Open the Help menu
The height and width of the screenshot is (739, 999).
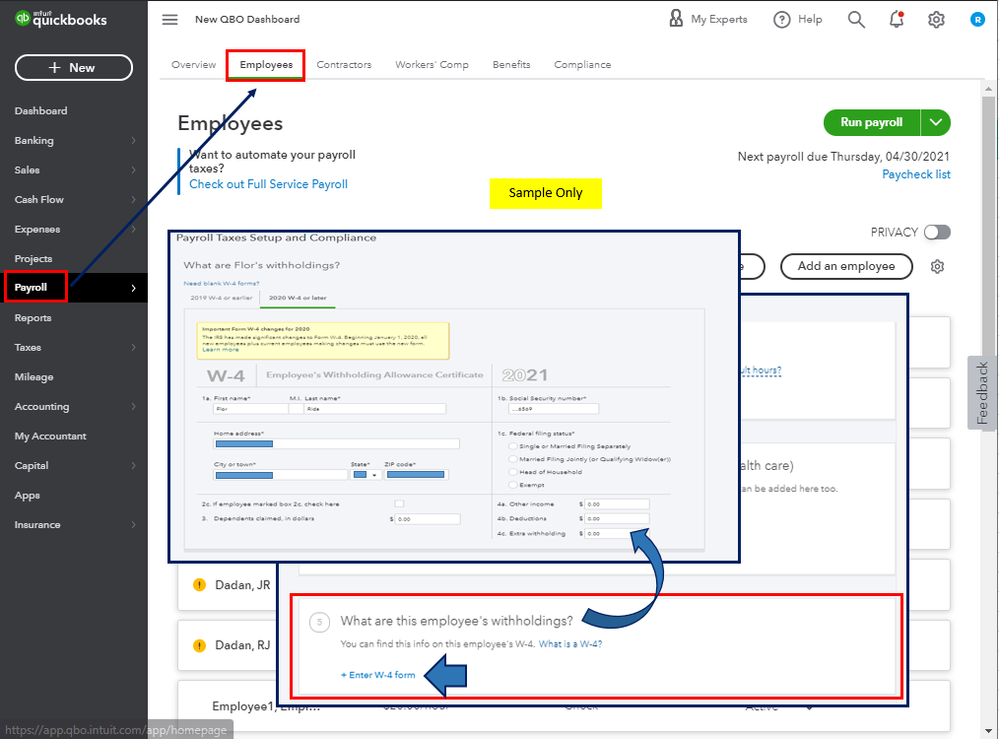(x=798, y=20)
